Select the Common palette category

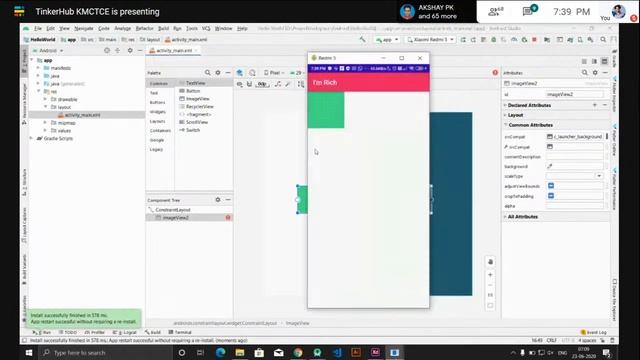(x=159, y=83)
